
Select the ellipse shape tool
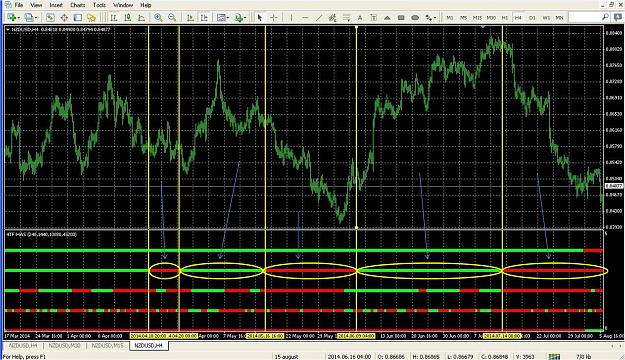[x=415, y=18]
